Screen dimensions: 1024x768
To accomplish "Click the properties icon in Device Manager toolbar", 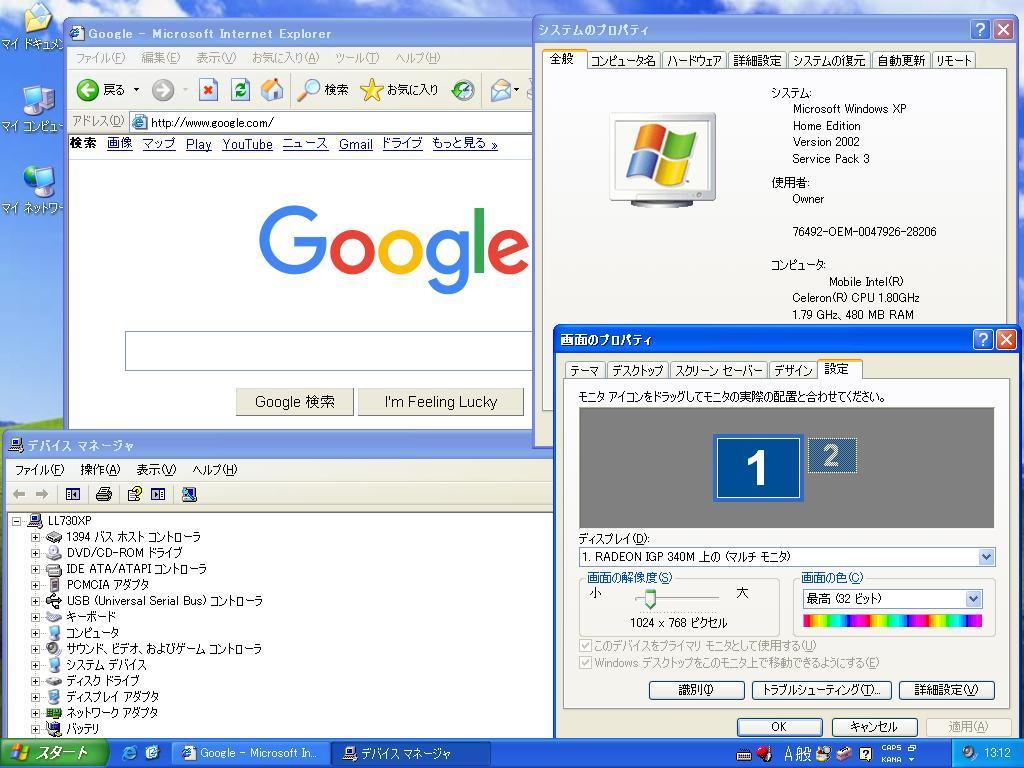I will coord(135,494).
